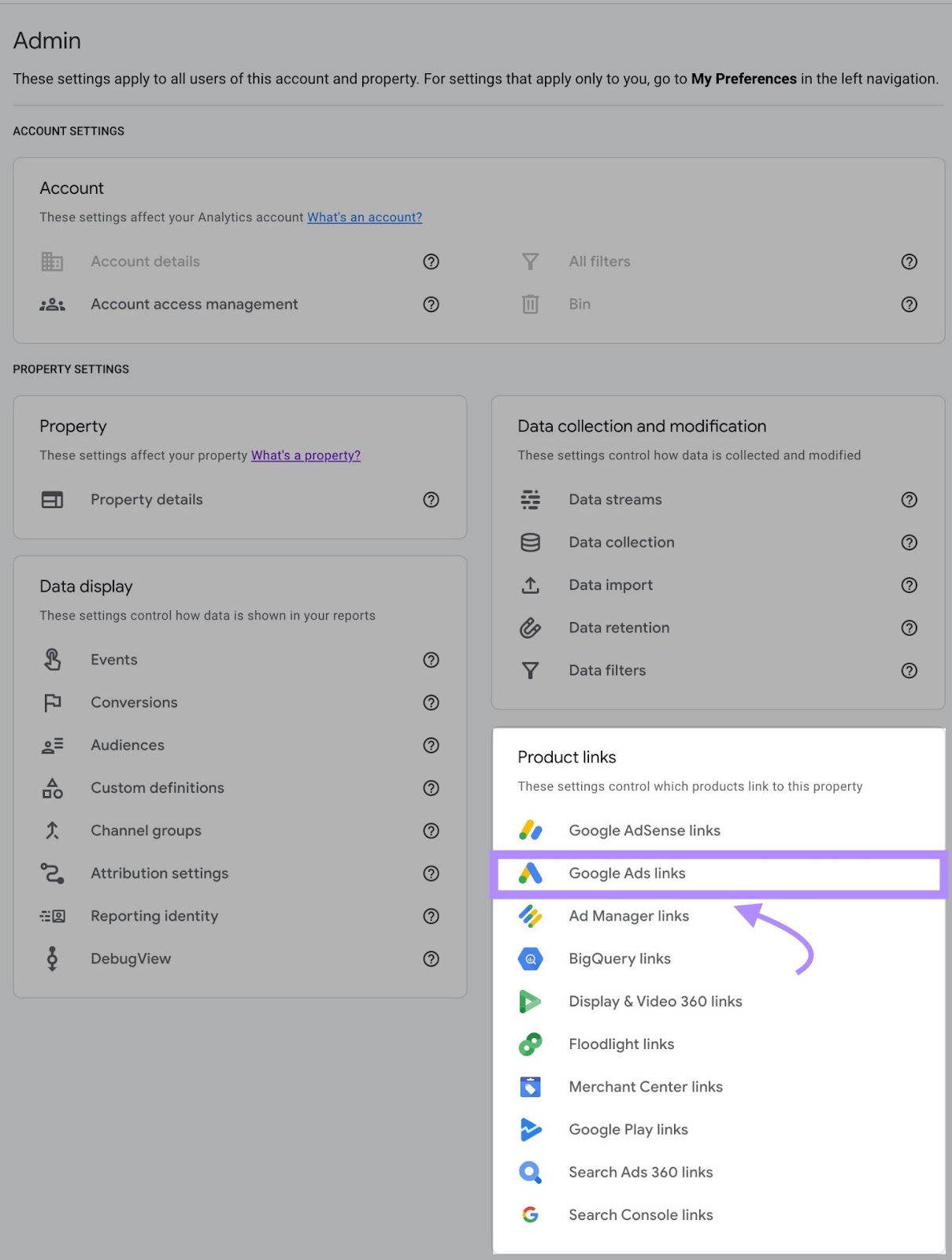Open the Conversions settings

134,702
